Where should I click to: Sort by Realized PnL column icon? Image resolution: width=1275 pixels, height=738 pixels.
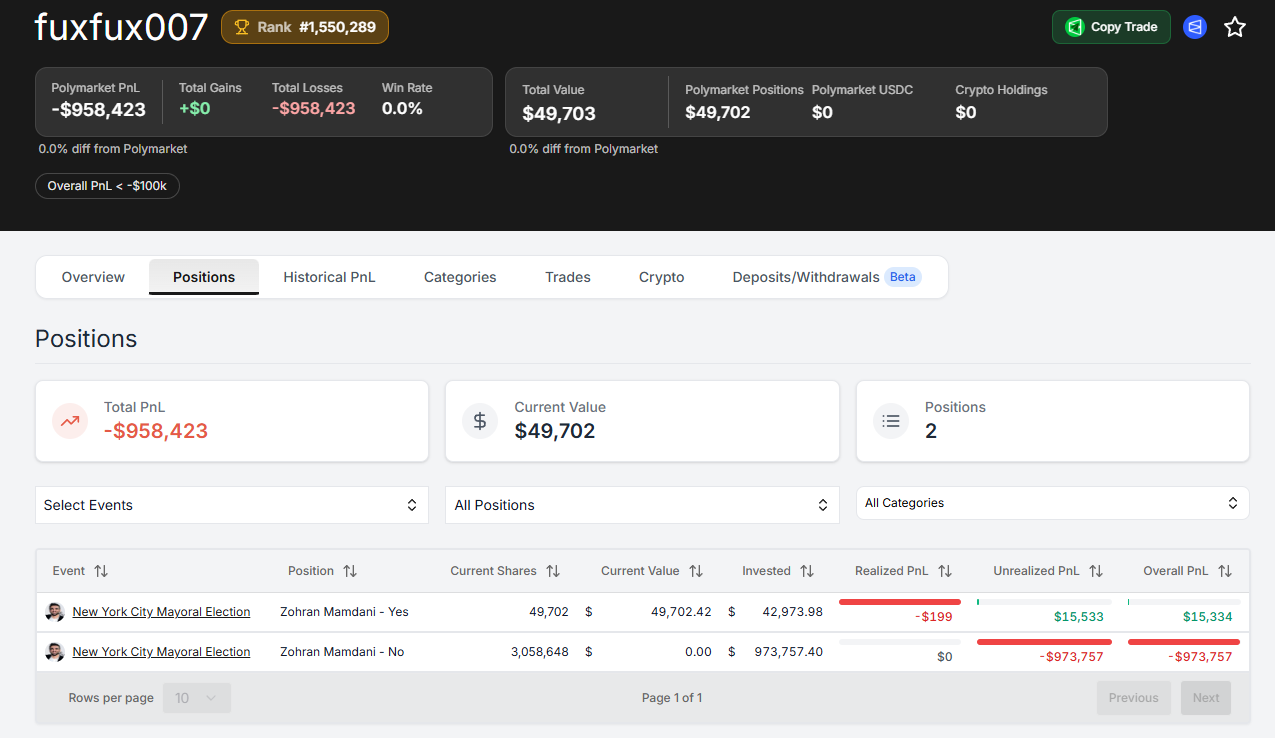pyautogui.click(x=945, y=571)
